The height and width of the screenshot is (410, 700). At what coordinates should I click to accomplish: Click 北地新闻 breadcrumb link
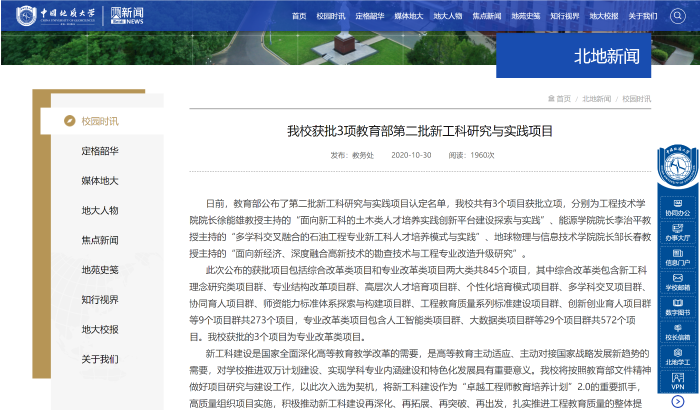point(597,99)
